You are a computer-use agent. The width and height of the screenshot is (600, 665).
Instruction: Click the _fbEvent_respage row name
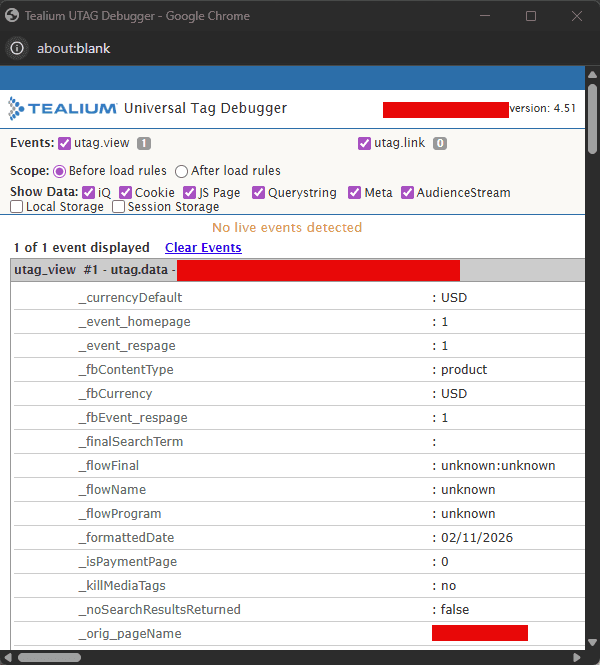pos(133,418)
